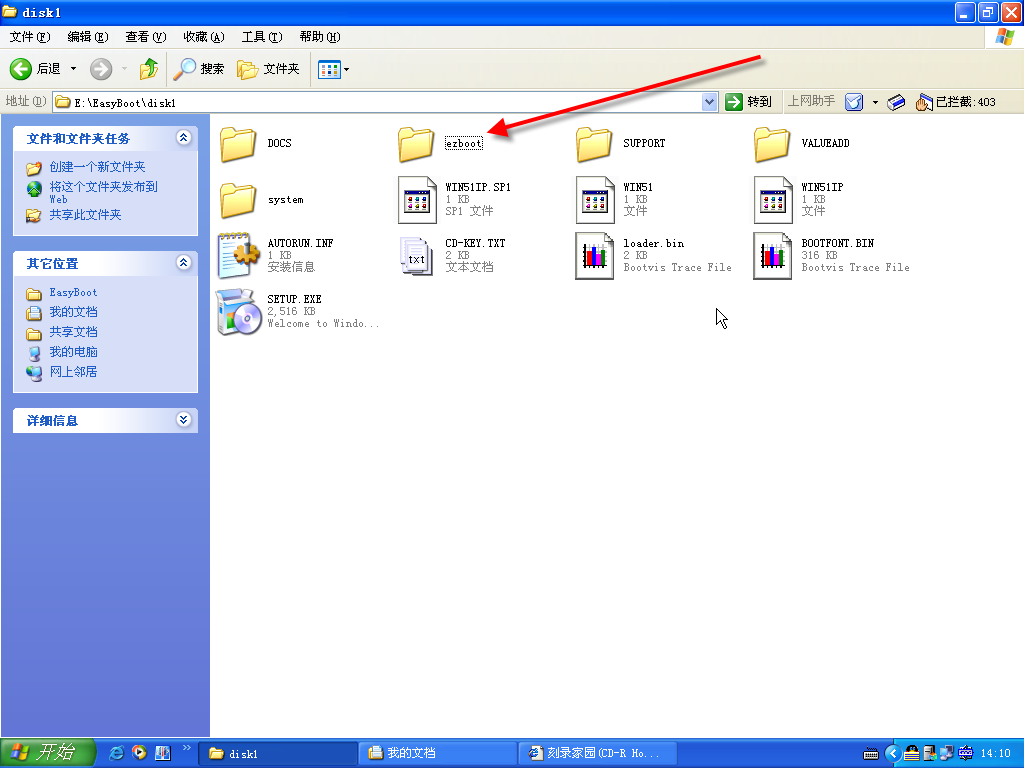The width and height of the screenshot is (1024, 768).
Task: Select the WIN51 file icon
Action: (x=595, y=200)
